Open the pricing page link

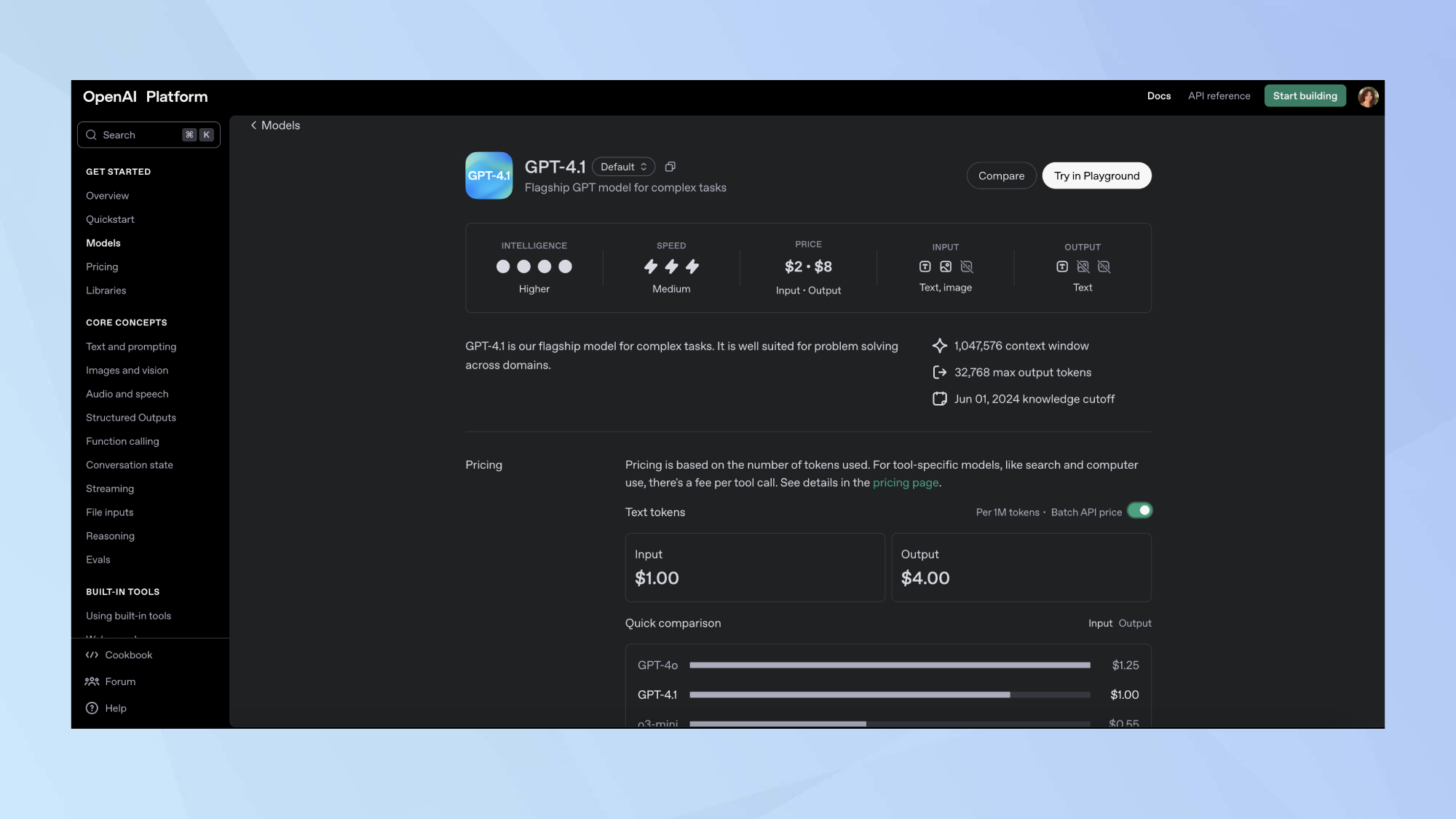pyautogui.click(x=905, y=482)
